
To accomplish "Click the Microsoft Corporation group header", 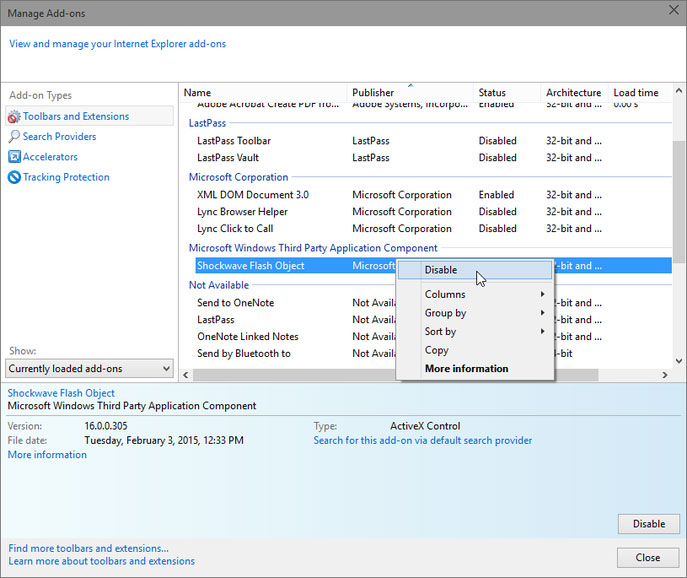I will pos(238,177).
